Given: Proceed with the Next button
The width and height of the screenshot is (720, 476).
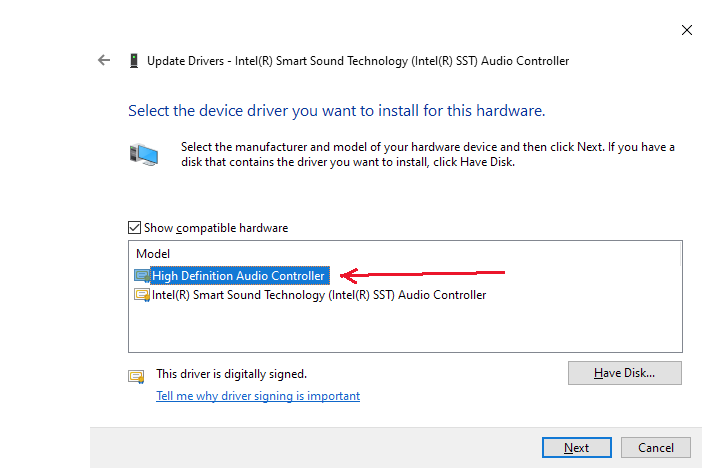Looking at the screenshot, I should [576, 448].
